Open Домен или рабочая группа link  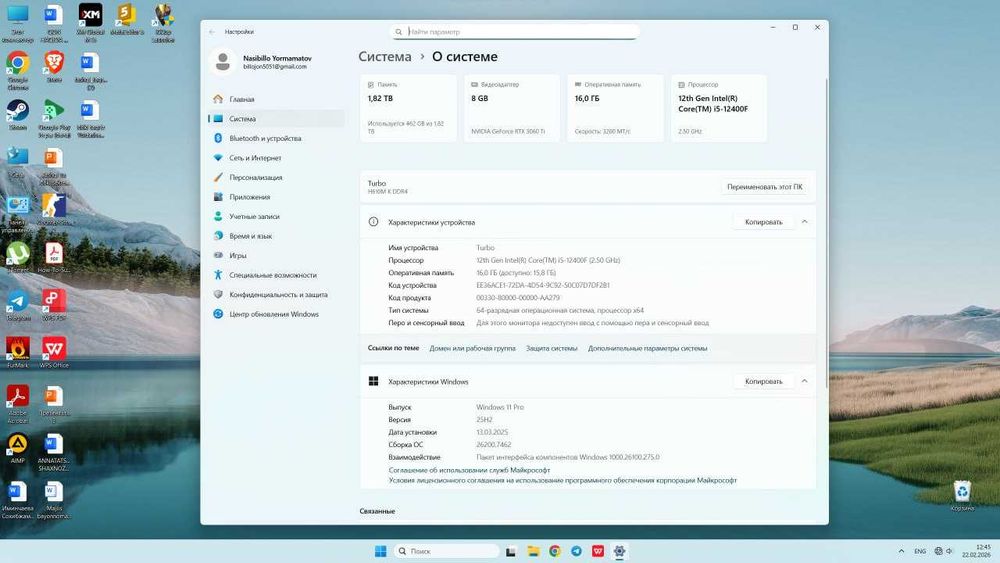click(472, 348)
